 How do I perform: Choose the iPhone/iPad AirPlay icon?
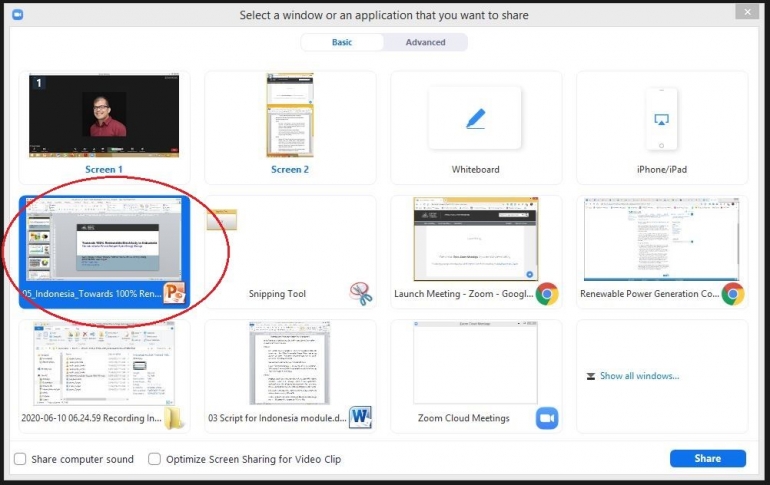coord(661,119)
